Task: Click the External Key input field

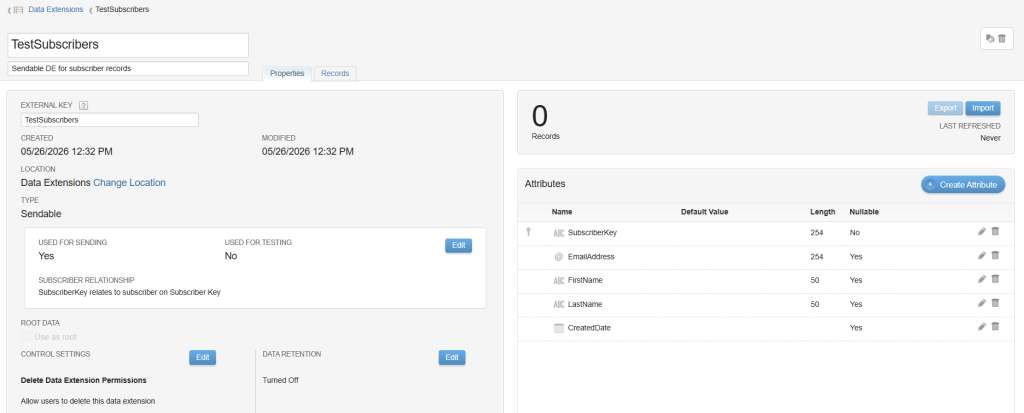Action: coord(110,120)
